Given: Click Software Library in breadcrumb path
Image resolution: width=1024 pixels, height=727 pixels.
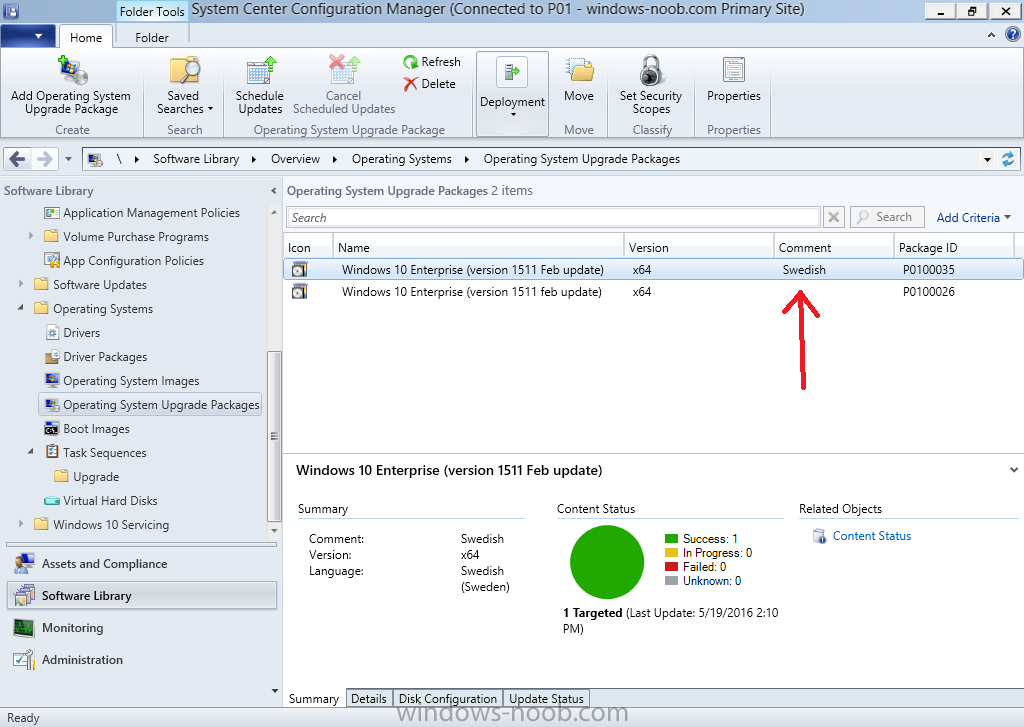Looking at the screenshot, I should [196, 159].
